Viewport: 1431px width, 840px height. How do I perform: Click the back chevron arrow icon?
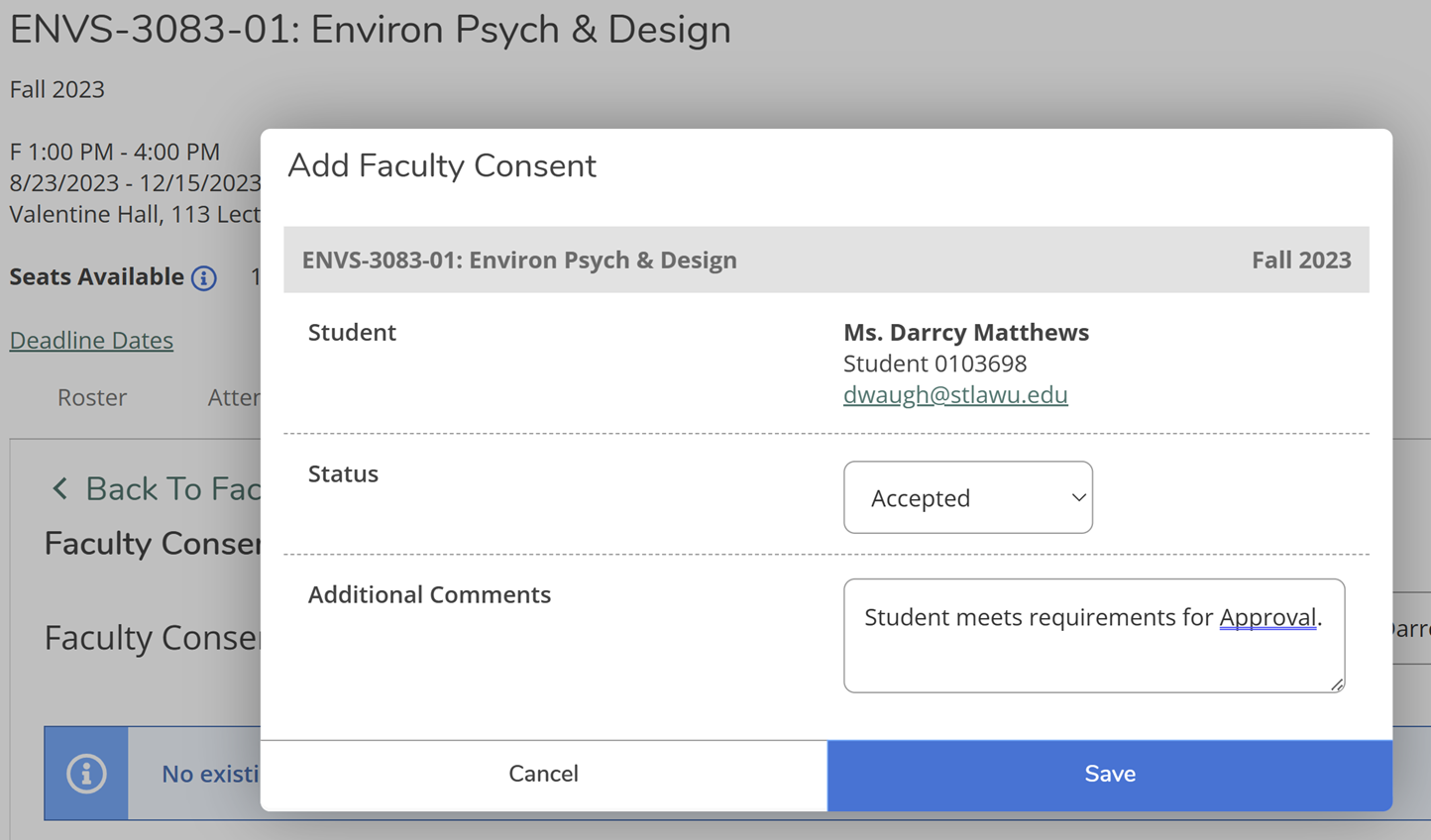(x=60, y=488)
